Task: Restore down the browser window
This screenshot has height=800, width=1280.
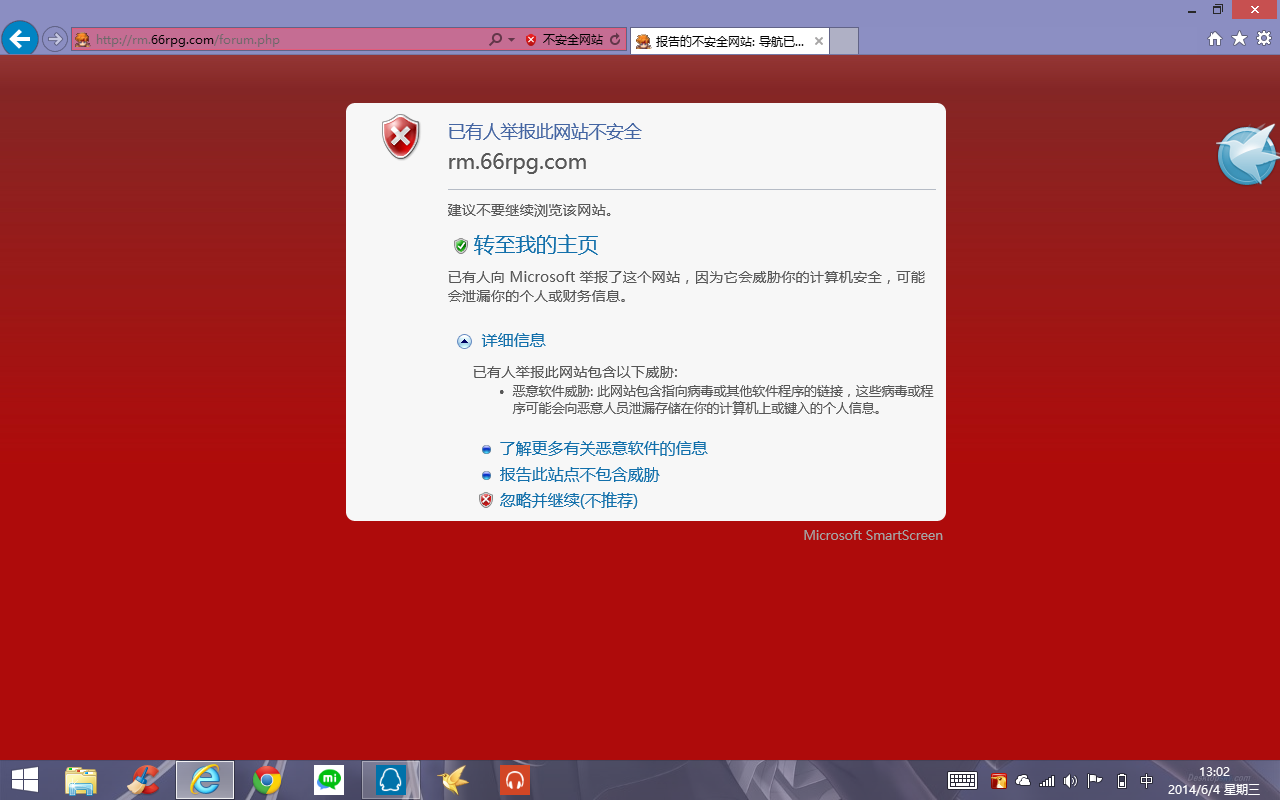Action: (1217, 9)
